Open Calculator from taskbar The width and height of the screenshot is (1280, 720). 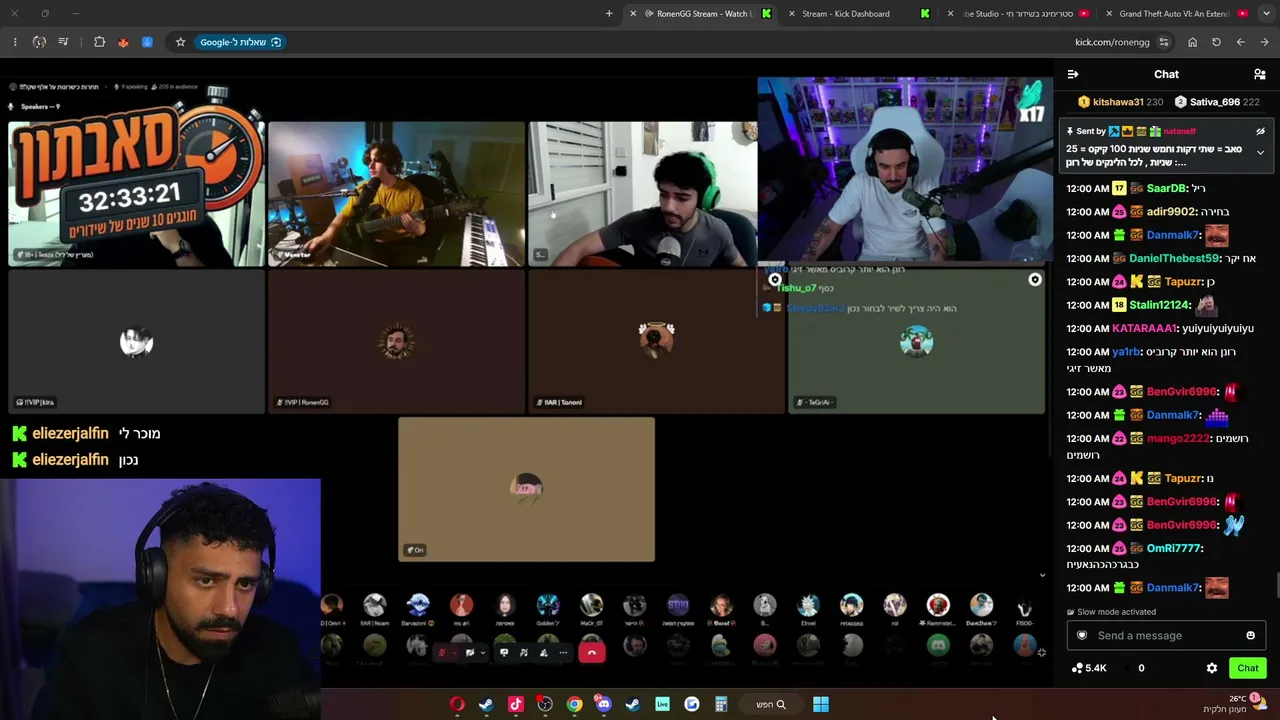(721, 704)
